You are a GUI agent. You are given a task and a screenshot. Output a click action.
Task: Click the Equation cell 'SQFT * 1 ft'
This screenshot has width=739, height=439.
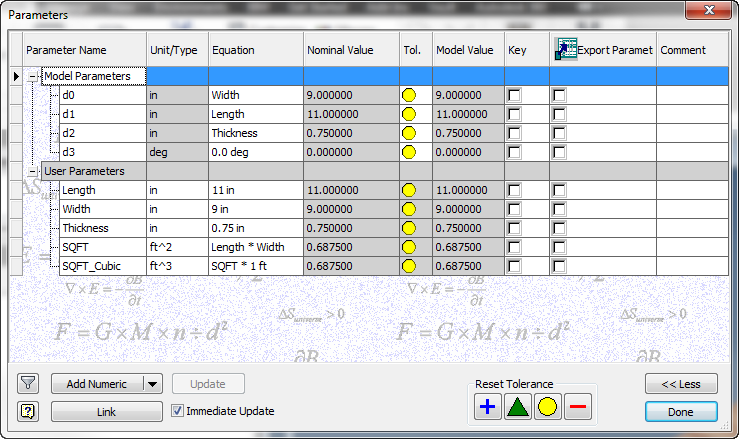(x=256, y=266)
